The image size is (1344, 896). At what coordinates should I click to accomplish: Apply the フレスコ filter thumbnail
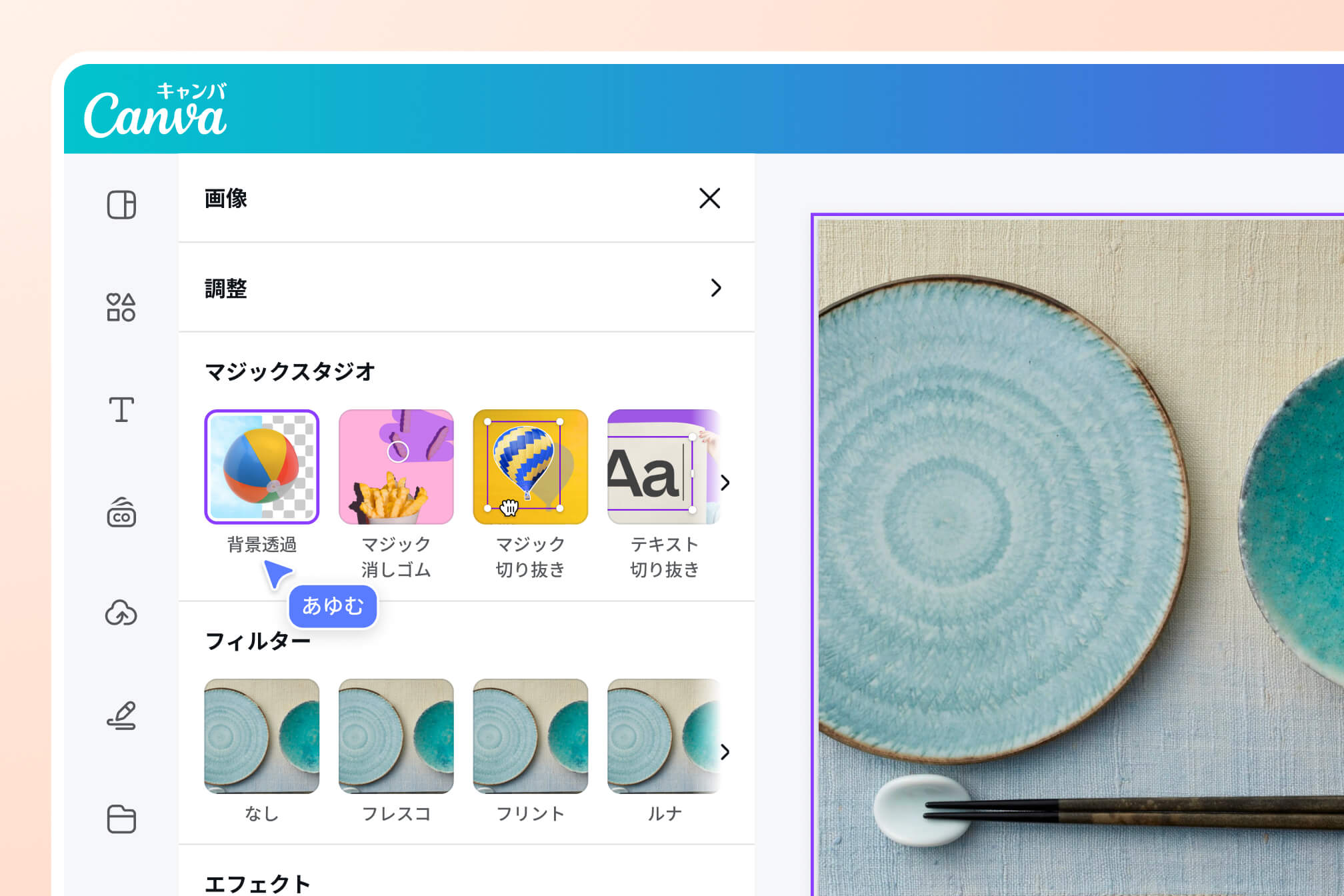tap(396, 736)
